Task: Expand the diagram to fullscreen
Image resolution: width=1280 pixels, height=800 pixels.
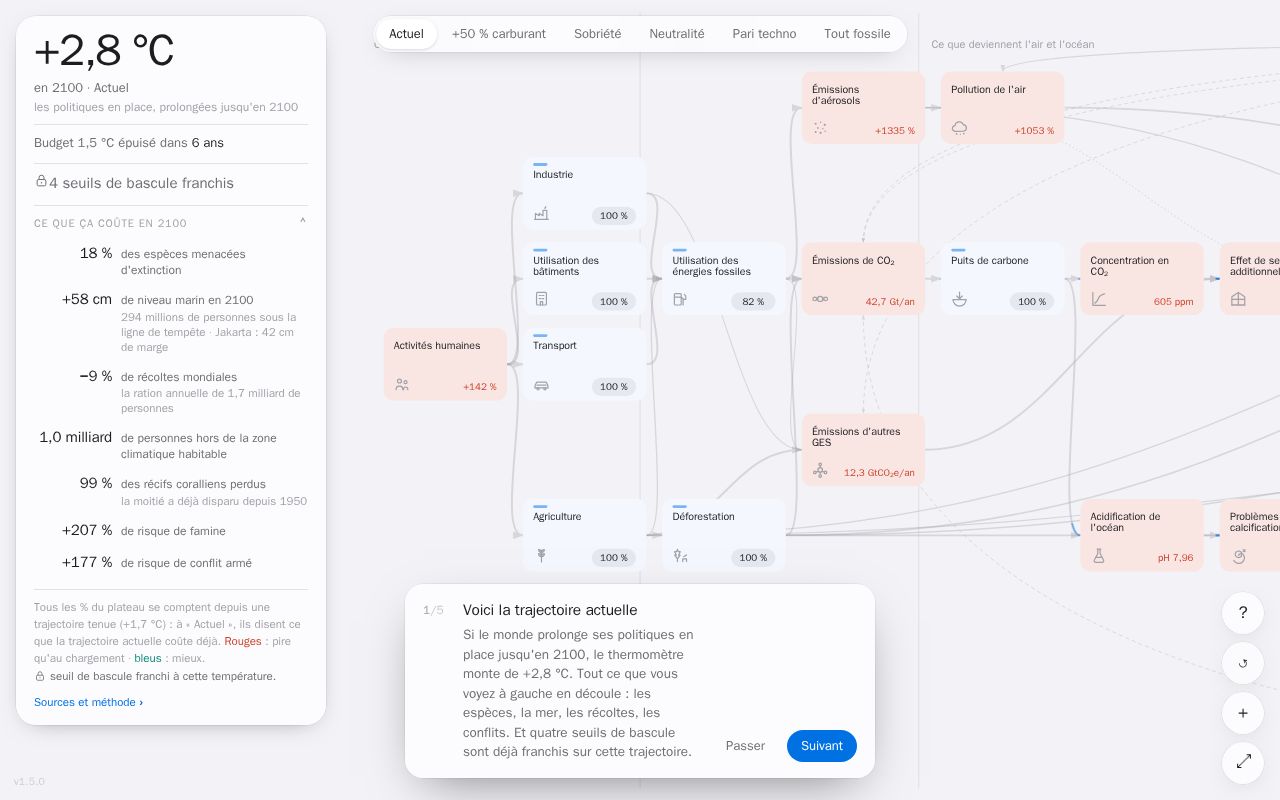Action: tap(1243, 762)
